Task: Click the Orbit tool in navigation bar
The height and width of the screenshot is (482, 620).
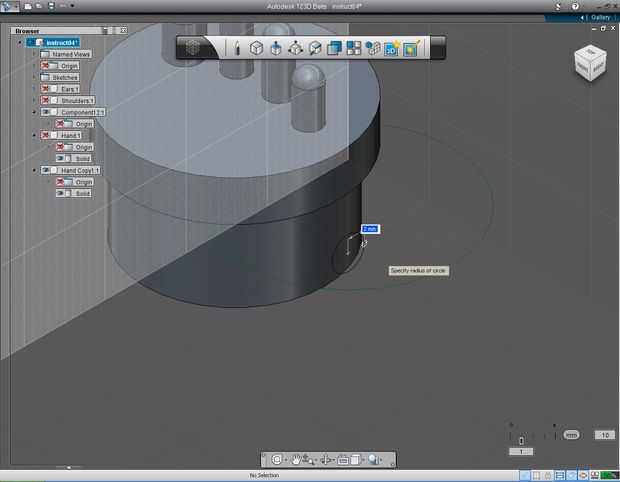Action: click(277, 460)
